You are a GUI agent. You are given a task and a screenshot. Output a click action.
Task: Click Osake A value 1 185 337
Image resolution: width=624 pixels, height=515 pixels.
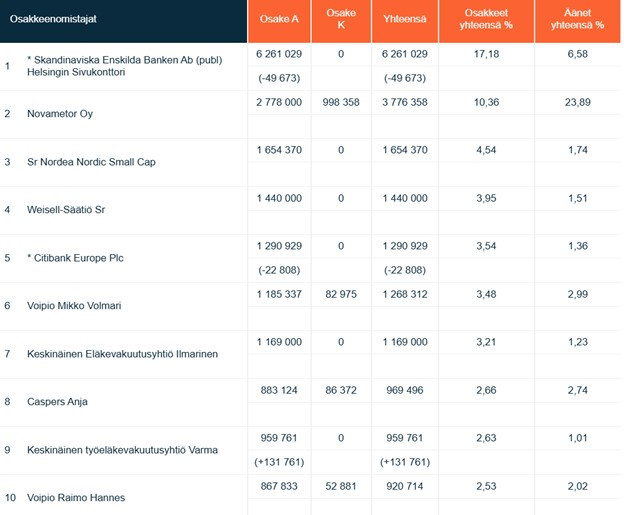[x=279, y=294]
